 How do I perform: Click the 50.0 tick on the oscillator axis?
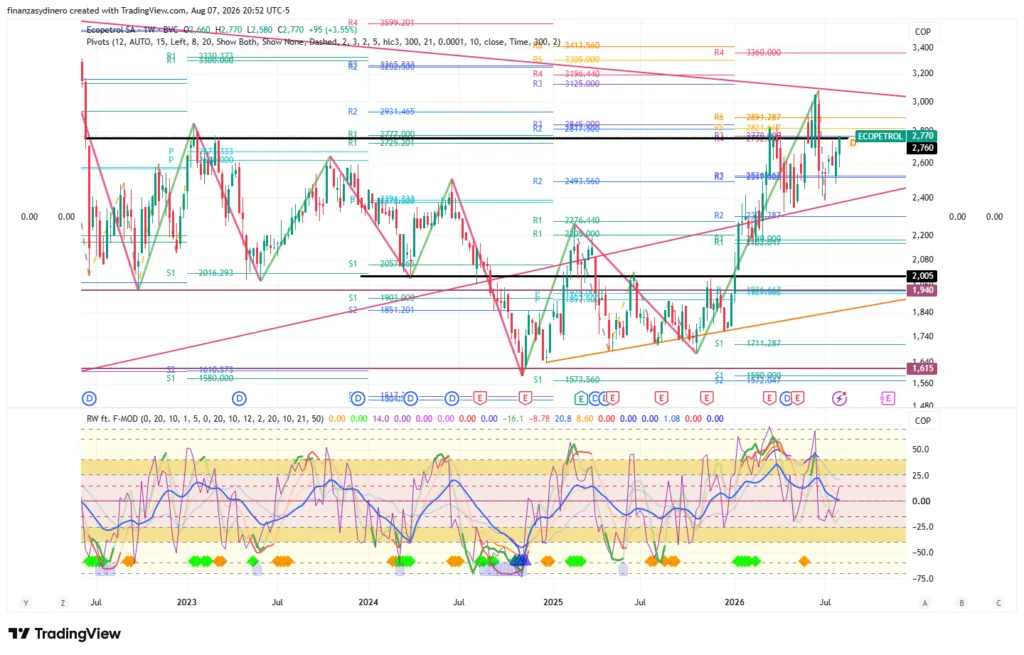(921, 449)
